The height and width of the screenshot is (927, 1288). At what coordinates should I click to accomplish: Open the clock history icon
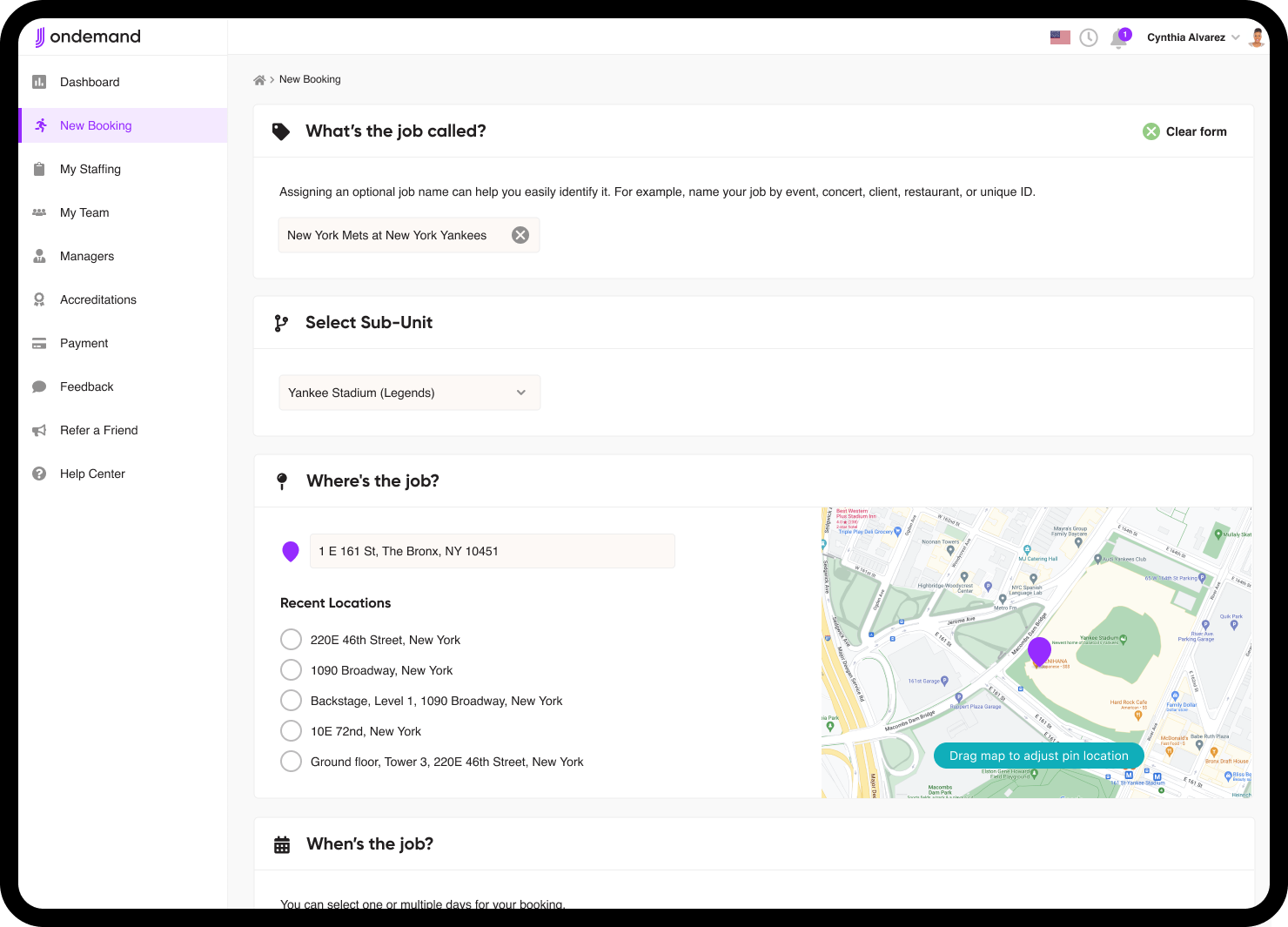click(x=1089, y=37)
